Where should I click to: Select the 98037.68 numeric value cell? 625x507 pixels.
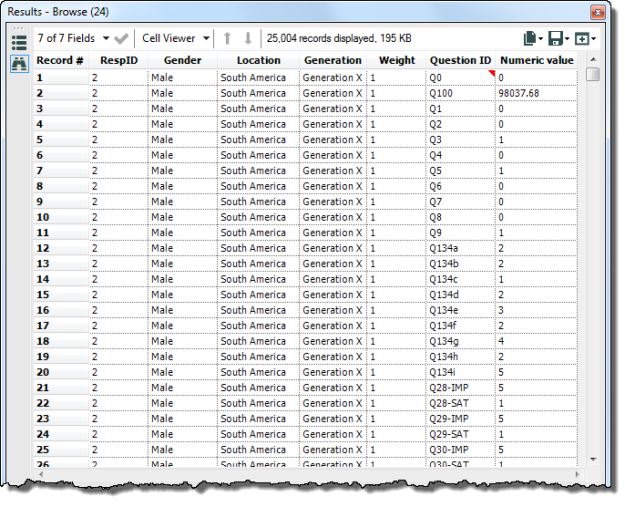[537, 93]
